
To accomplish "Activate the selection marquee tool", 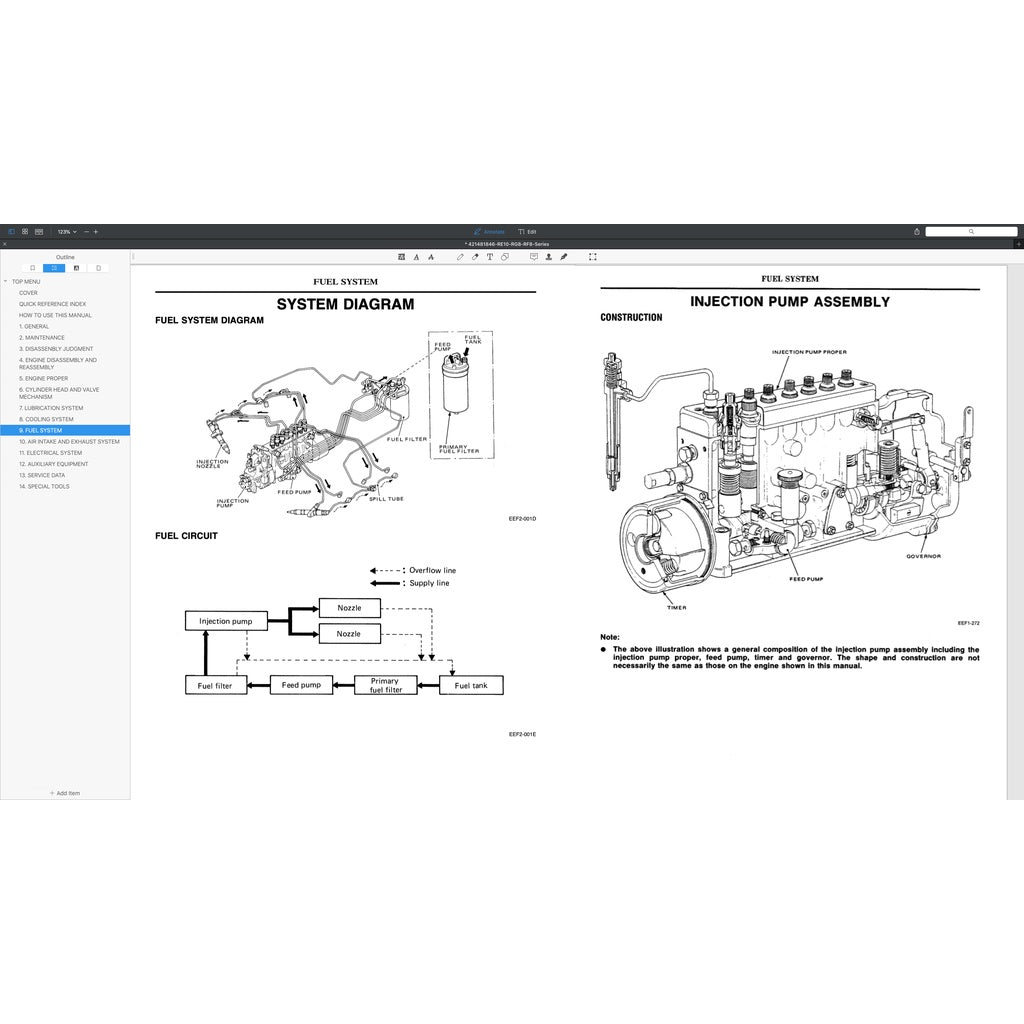I will tap(592, 257).
